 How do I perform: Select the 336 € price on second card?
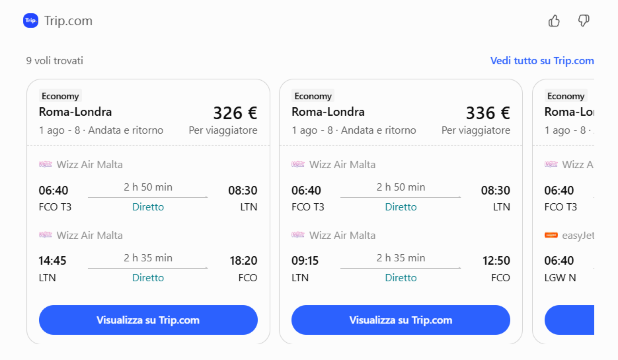[x=488, y=113]
